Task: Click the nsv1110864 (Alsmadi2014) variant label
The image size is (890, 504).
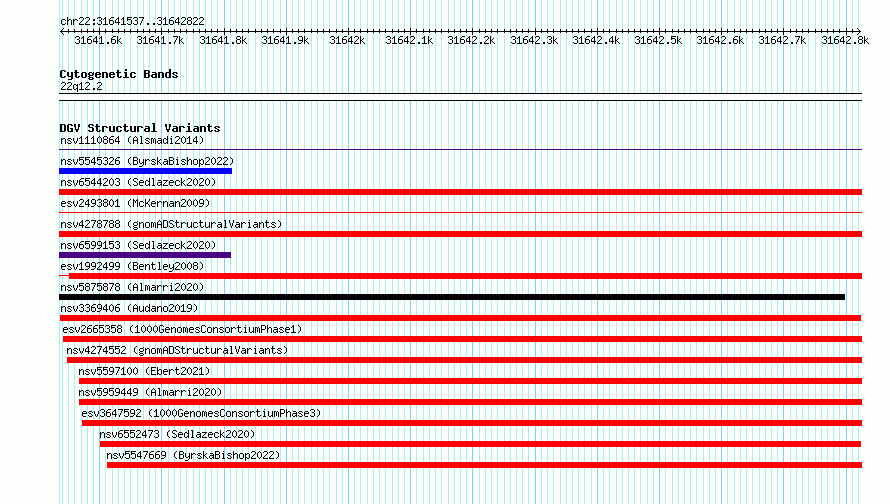Action: [x=132, y=140]
